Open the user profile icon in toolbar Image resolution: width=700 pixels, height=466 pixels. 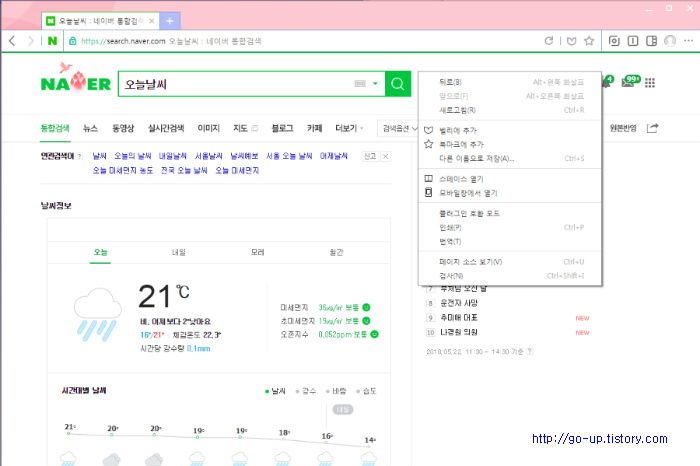670,41
